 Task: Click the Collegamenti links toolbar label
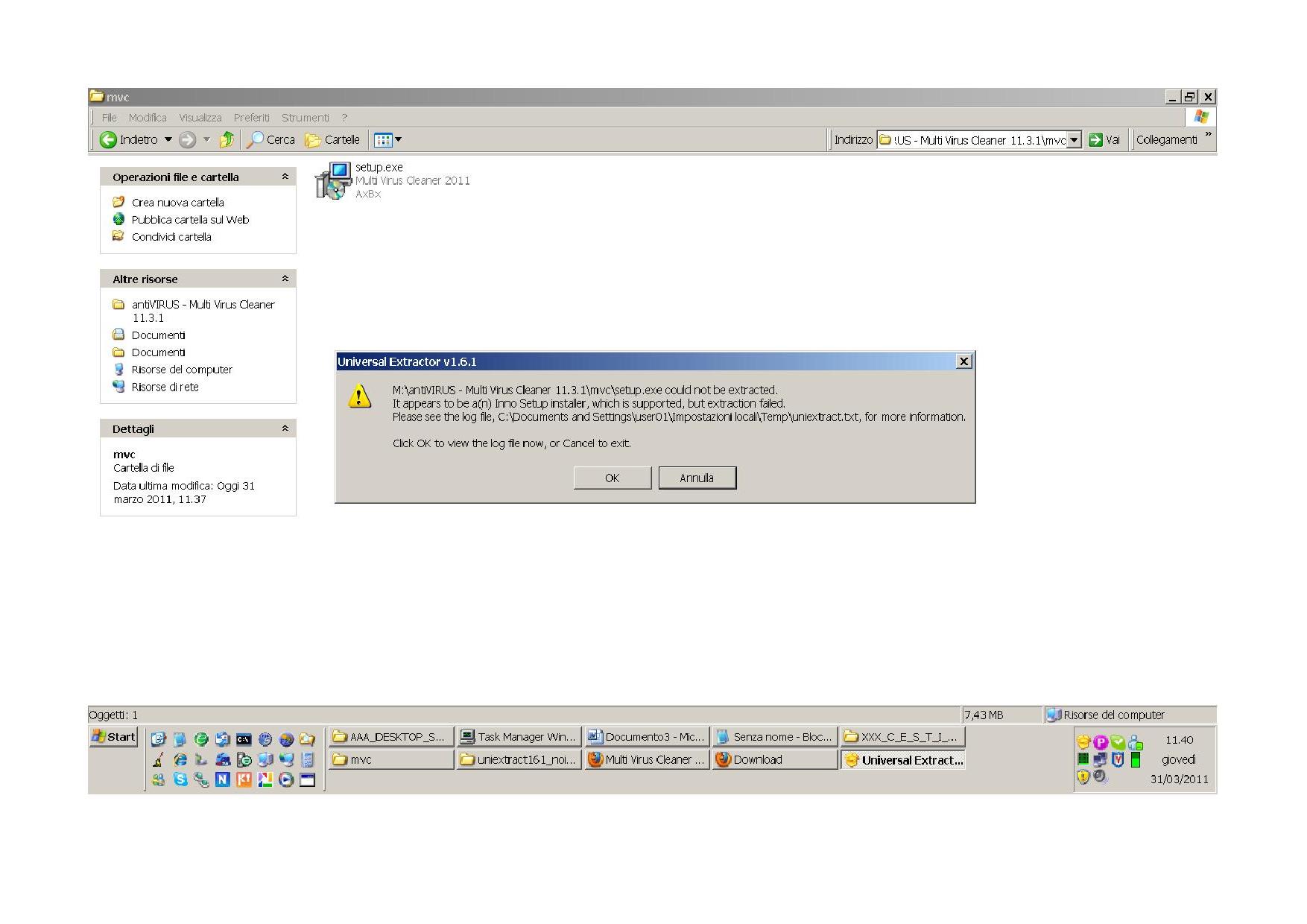1166,139
